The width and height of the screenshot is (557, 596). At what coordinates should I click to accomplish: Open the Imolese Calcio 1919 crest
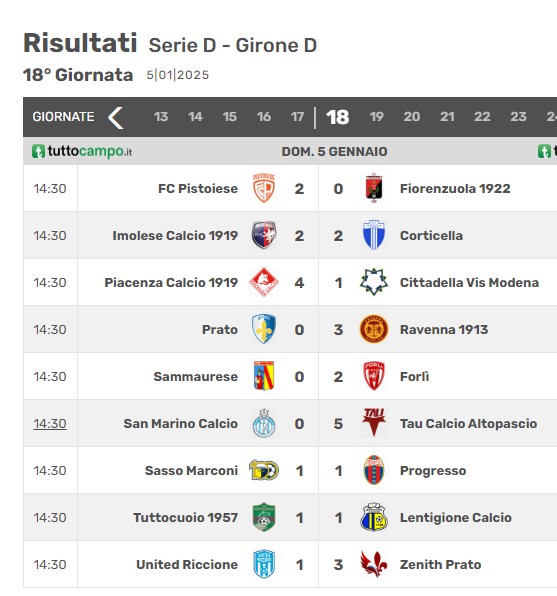point(264,235)
